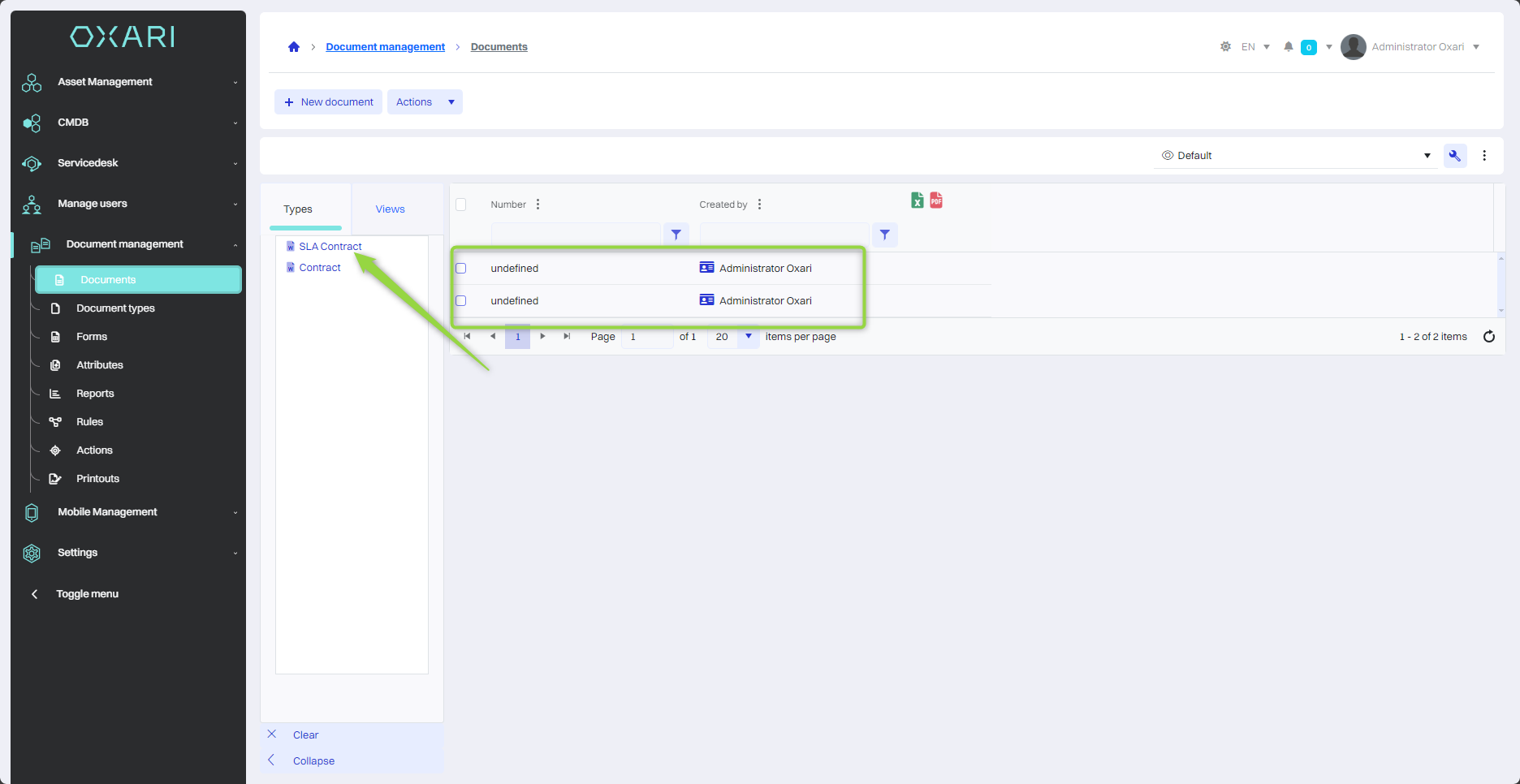Click the refresh icon in pagination bar
Image resolution: width=1520 pixels, height=784 pixels.
1489,337
